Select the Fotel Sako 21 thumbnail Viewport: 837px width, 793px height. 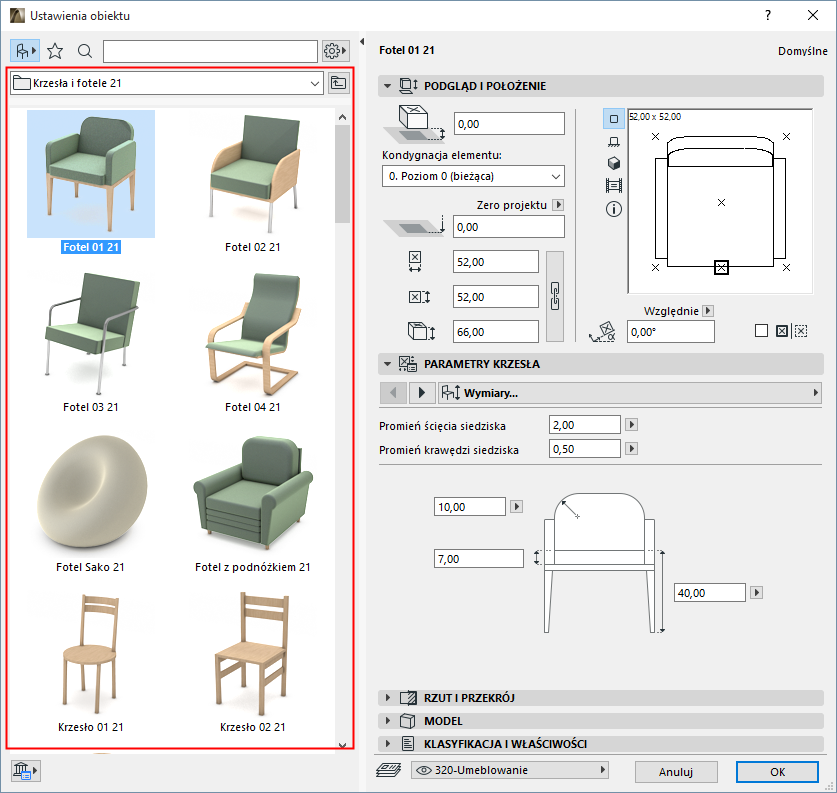90,500
